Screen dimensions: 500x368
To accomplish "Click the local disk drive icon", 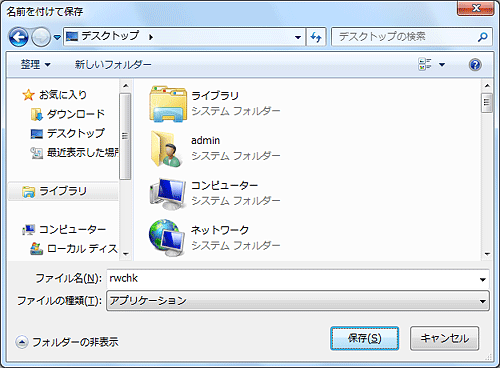I will (36, 249).
